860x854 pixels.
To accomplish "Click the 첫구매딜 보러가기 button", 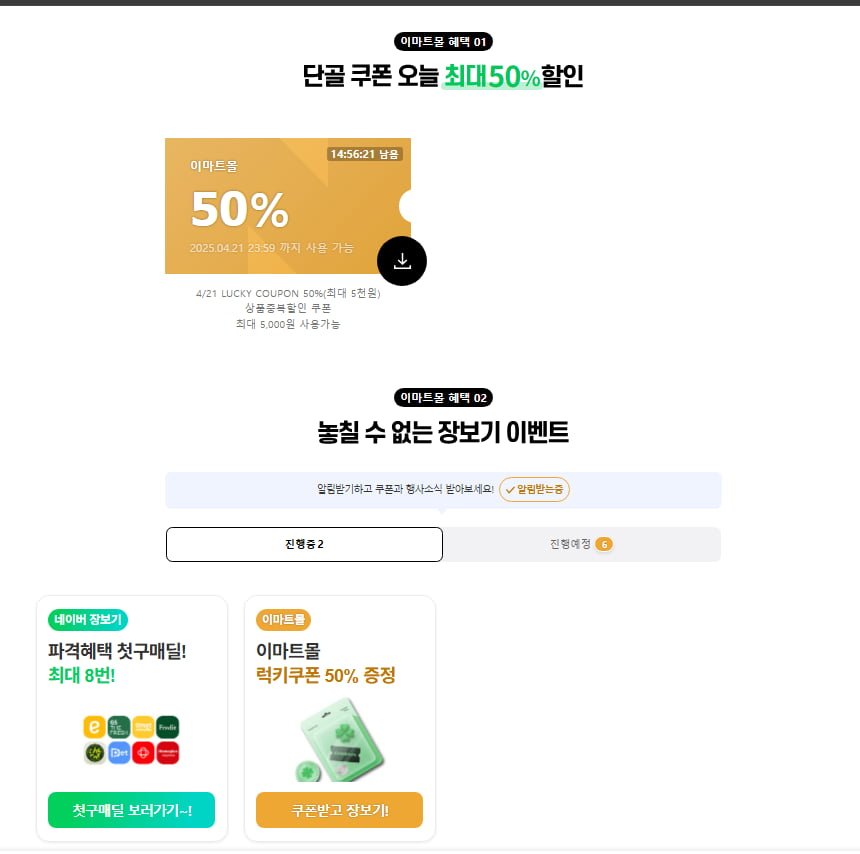I will tap(132, 810).
